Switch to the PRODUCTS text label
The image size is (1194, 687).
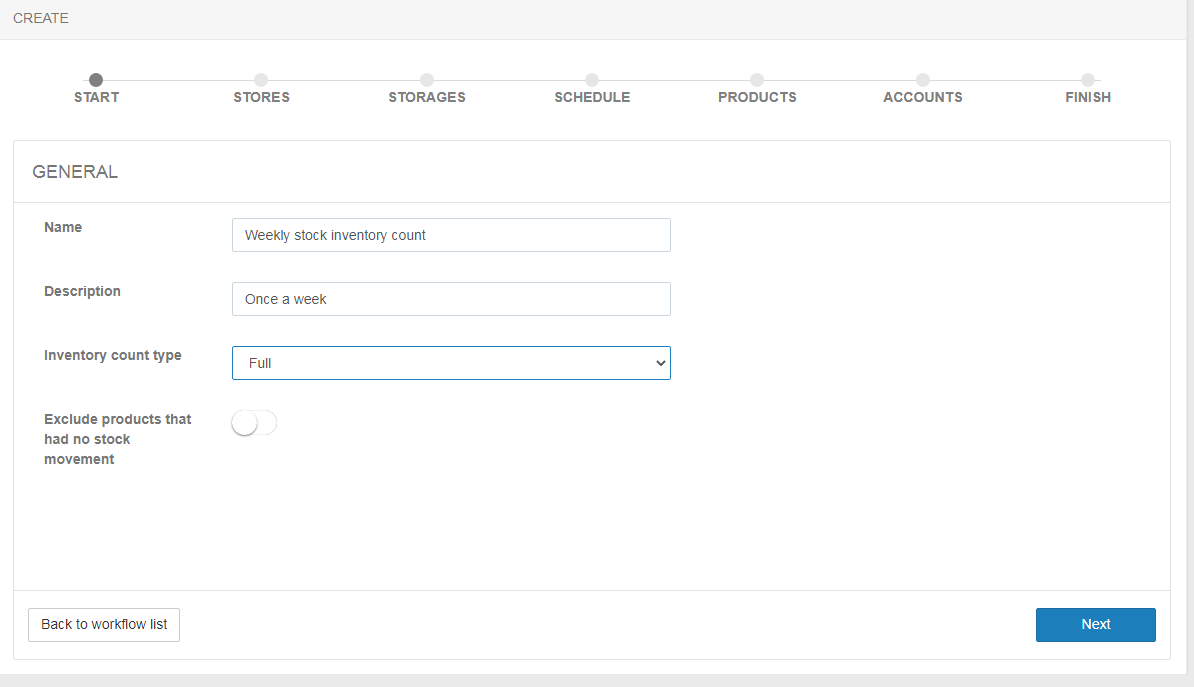click(757, 98)
